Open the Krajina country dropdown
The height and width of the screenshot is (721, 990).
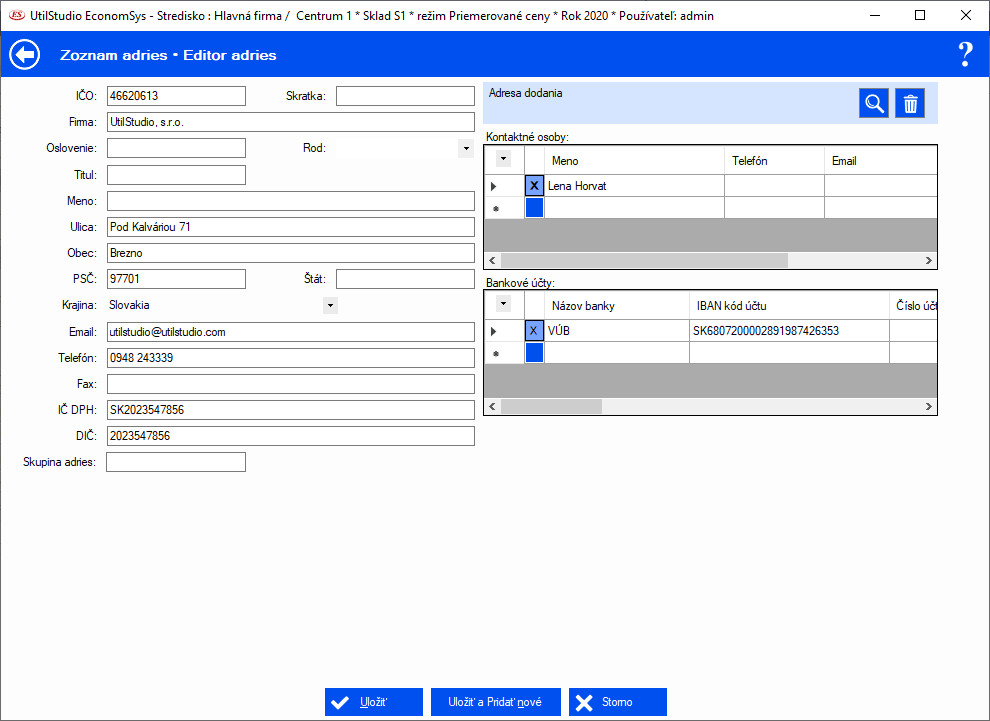[331, 306]
